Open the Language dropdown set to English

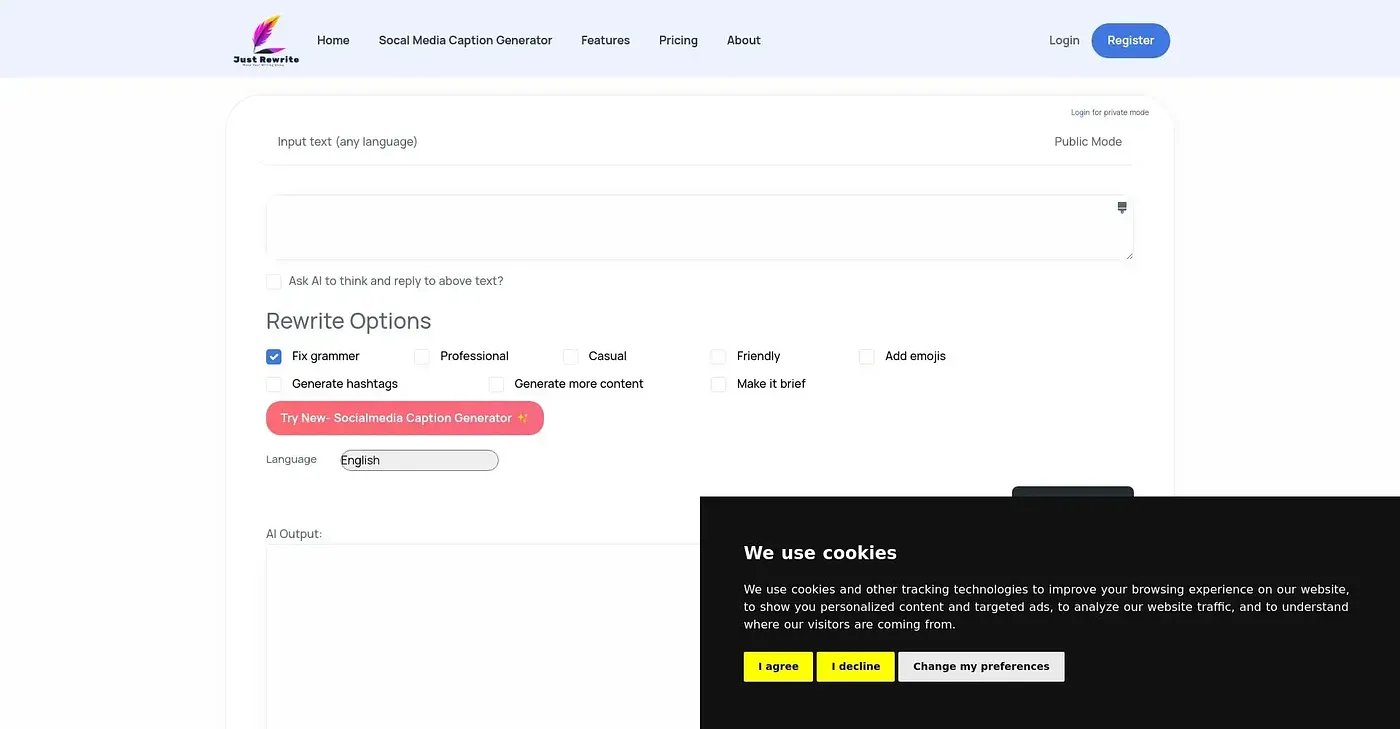click(x=419, y=460)
